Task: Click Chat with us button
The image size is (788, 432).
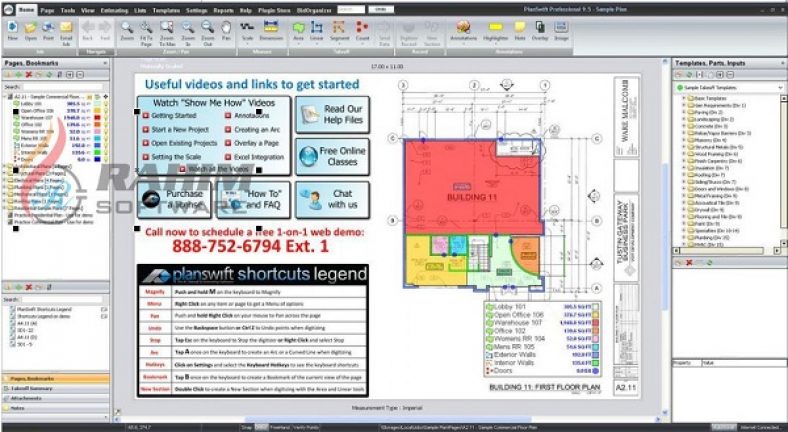Action: coord(332,199)
